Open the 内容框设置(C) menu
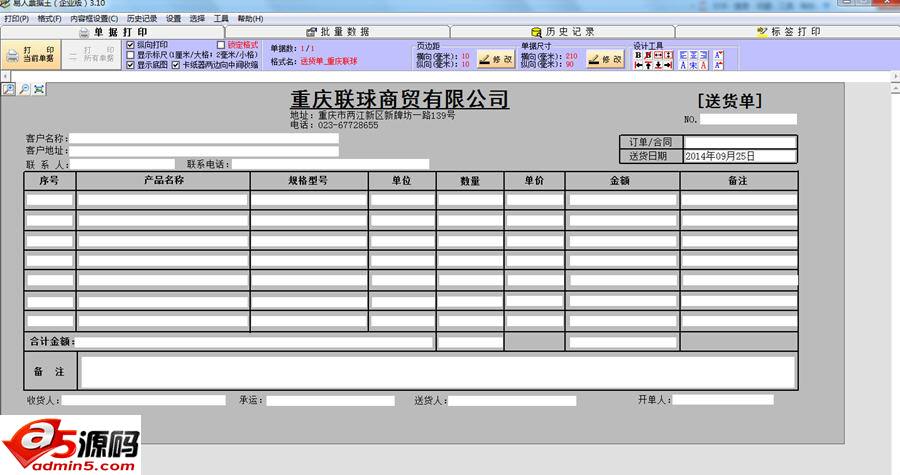900x475 pixels. click(94, 19)
